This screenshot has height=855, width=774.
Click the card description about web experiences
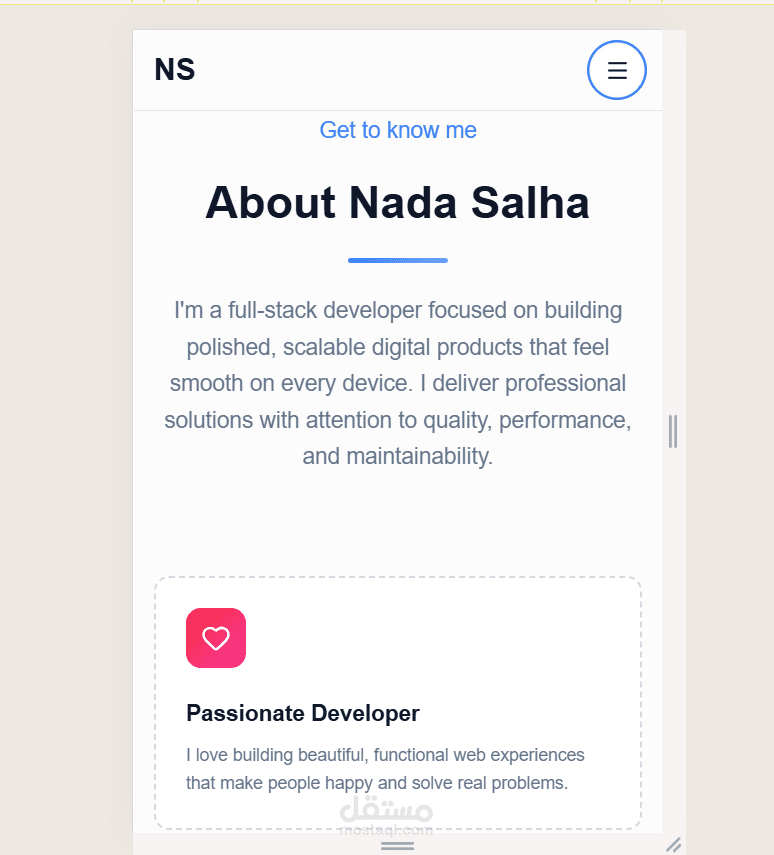point(385,768)
